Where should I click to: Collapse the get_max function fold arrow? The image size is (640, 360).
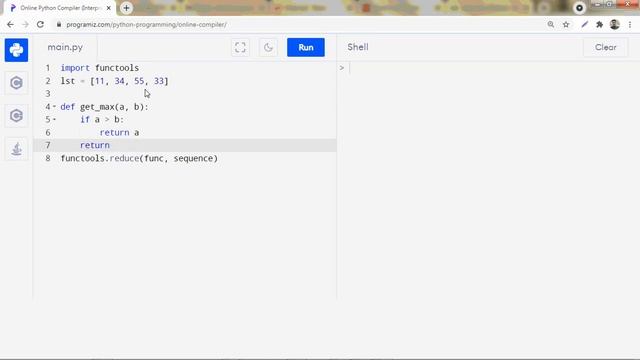[x=54, y=107]
